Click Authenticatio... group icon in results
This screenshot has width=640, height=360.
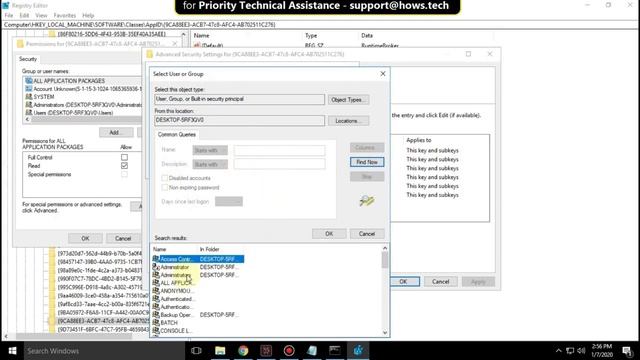point(156,307)
